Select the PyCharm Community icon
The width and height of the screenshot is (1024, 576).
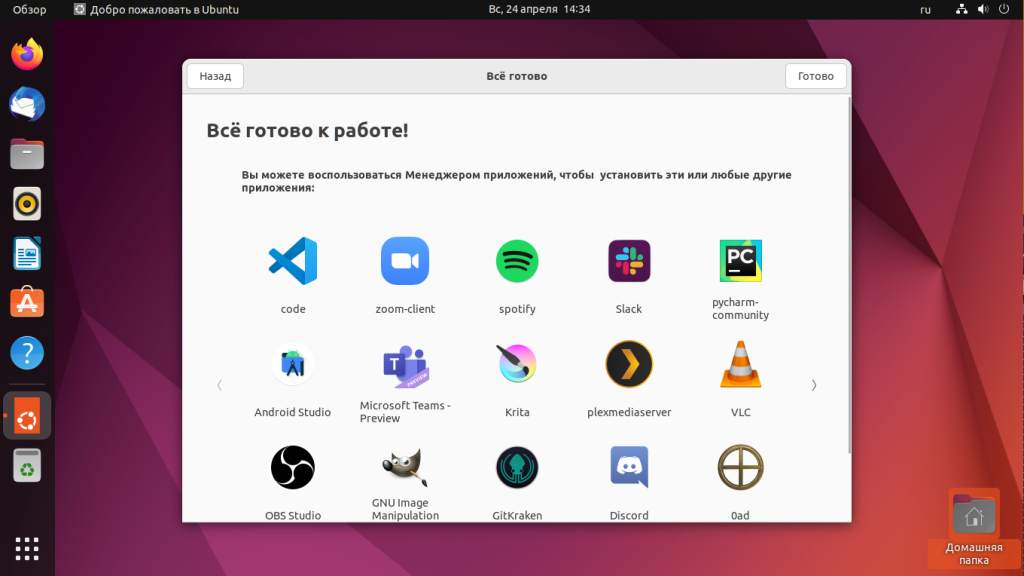[740, 261]
